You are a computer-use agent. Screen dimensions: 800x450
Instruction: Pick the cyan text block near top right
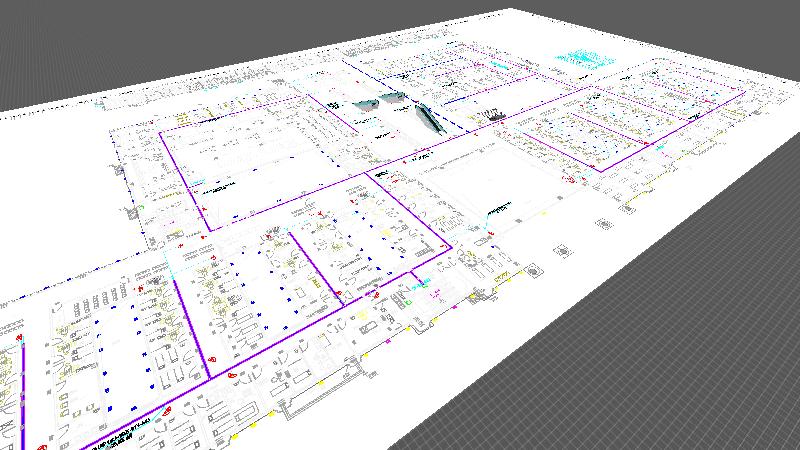583,57
